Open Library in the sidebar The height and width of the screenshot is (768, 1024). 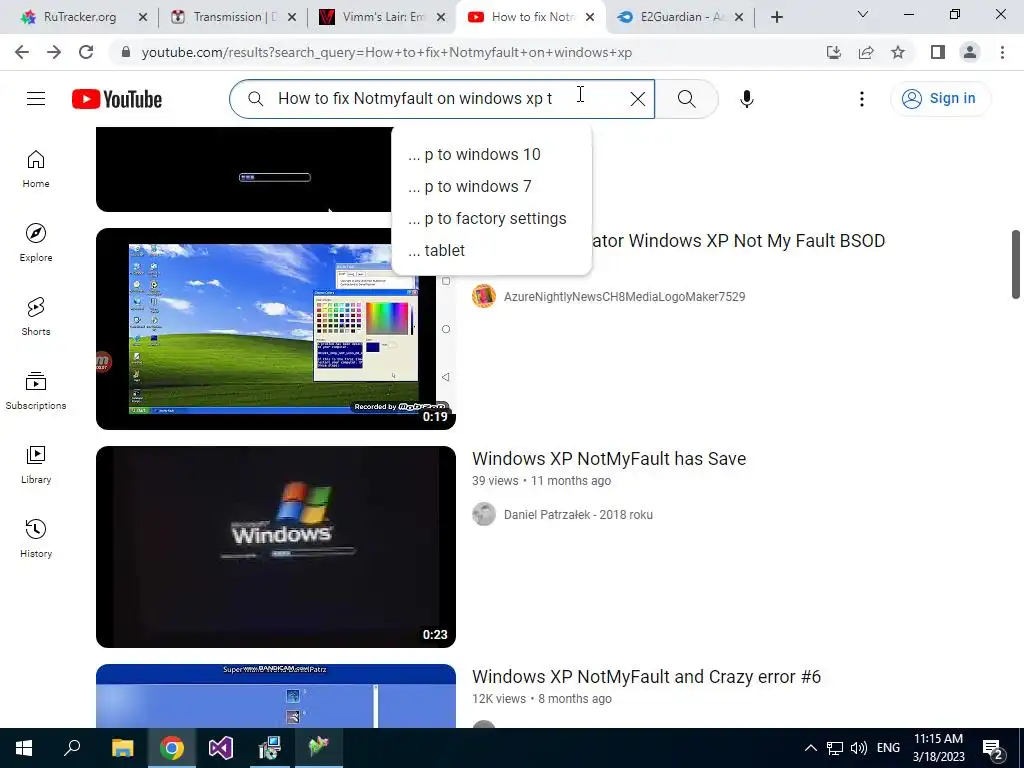click(36, 464)
